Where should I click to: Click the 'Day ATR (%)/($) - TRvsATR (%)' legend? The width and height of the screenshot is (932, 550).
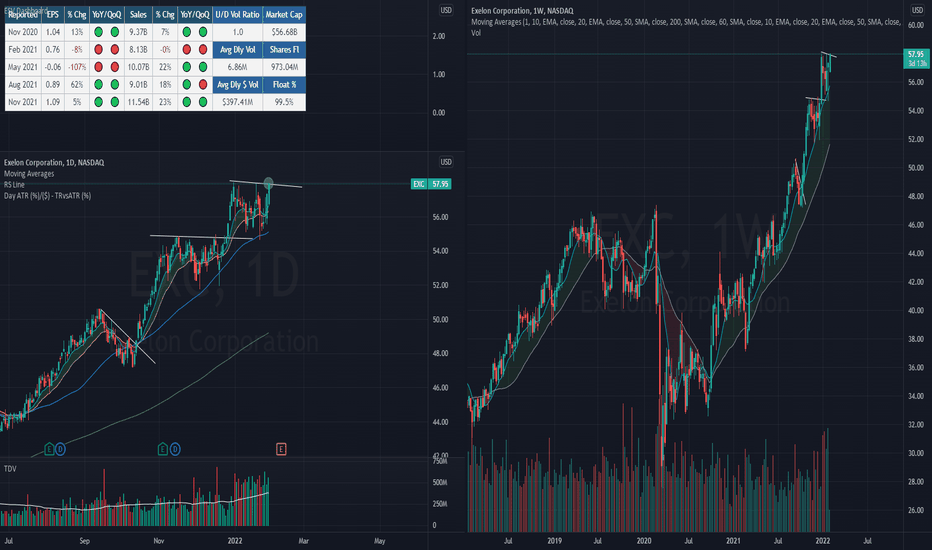[x=48, y=196]
